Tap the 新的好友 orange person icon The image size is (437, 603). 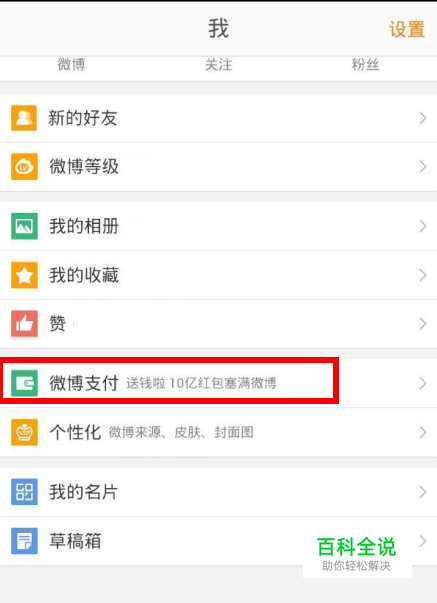tap(24, 118)
